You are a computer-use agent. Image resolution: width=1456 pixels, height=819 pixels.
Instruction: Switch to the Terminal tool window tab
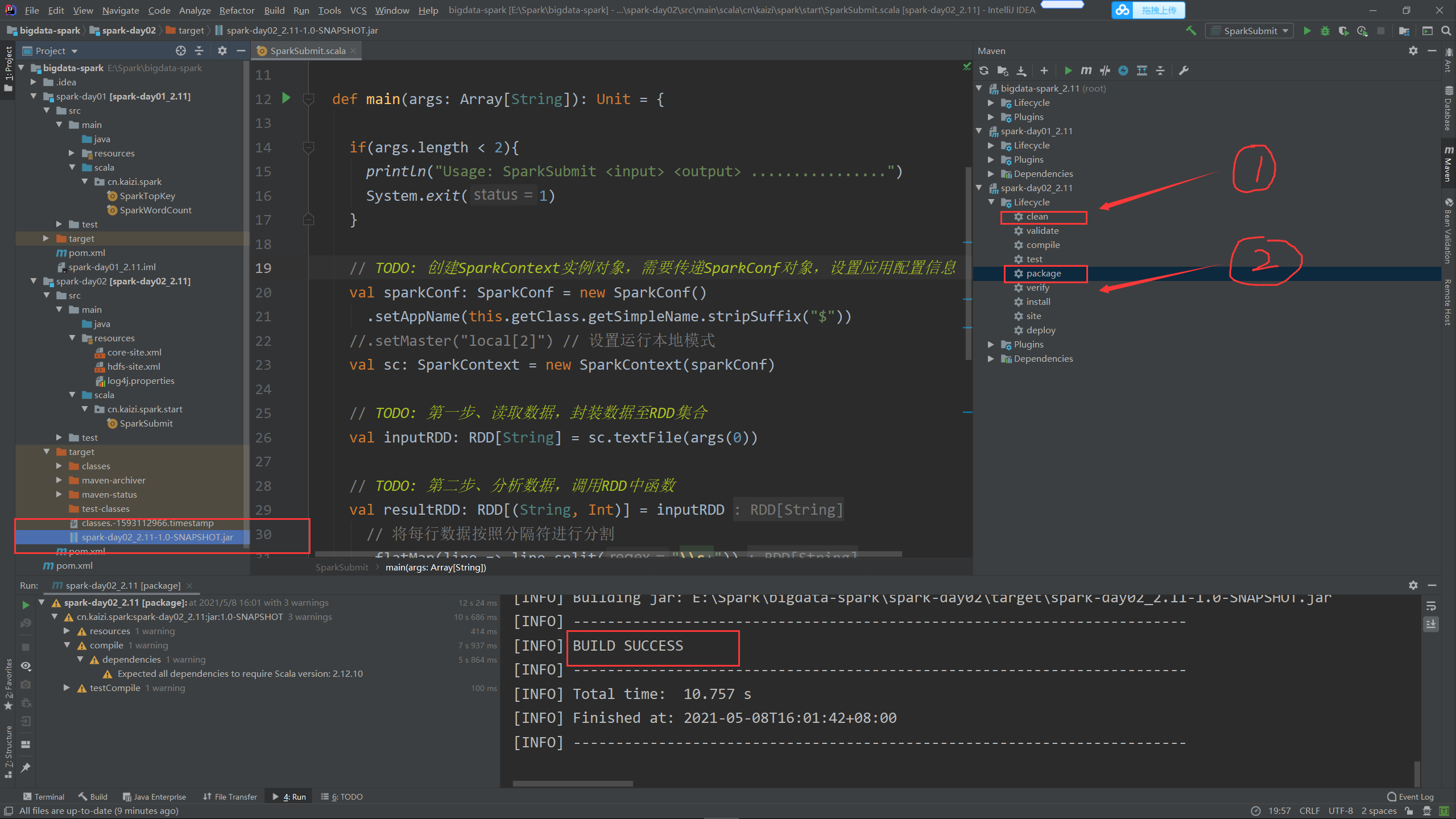coord(44,797)
